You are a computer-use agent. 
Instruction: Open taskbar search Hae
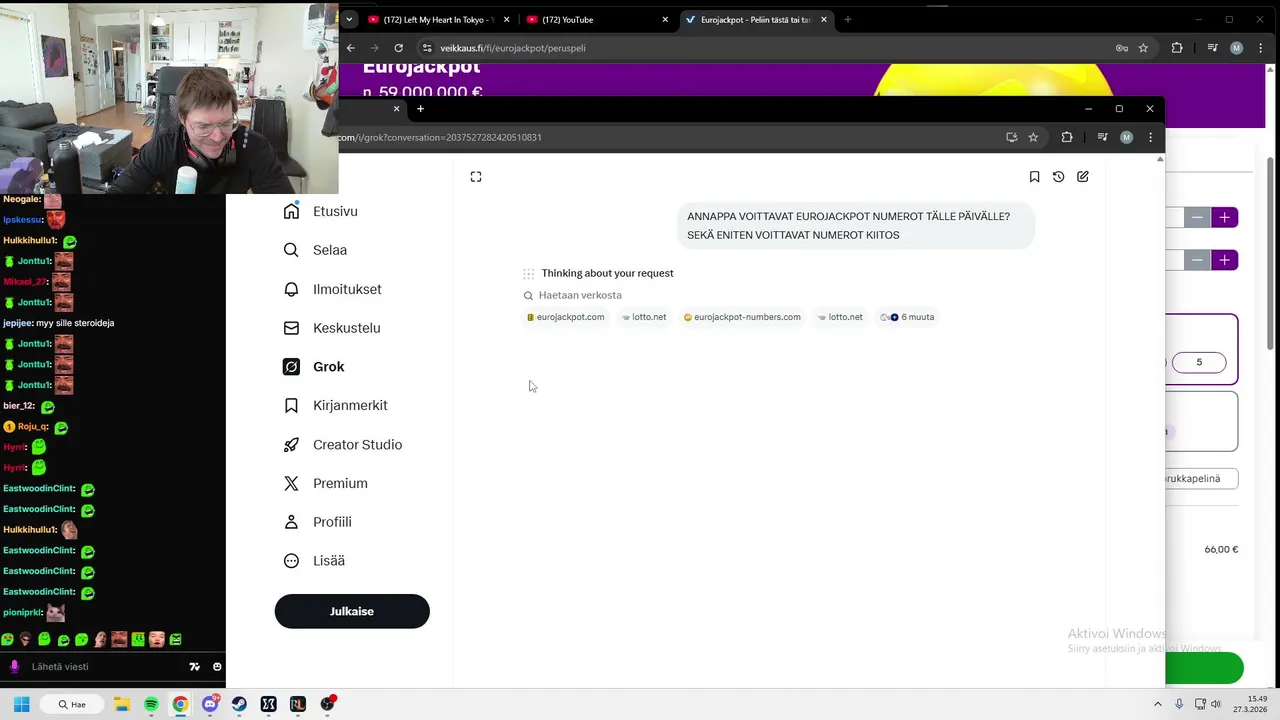click(x=71, y=704)
